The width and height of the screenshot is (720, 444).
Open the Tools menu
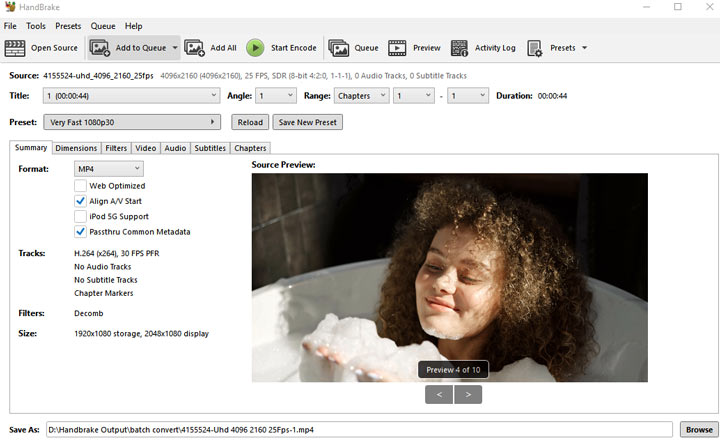point(36,26)
